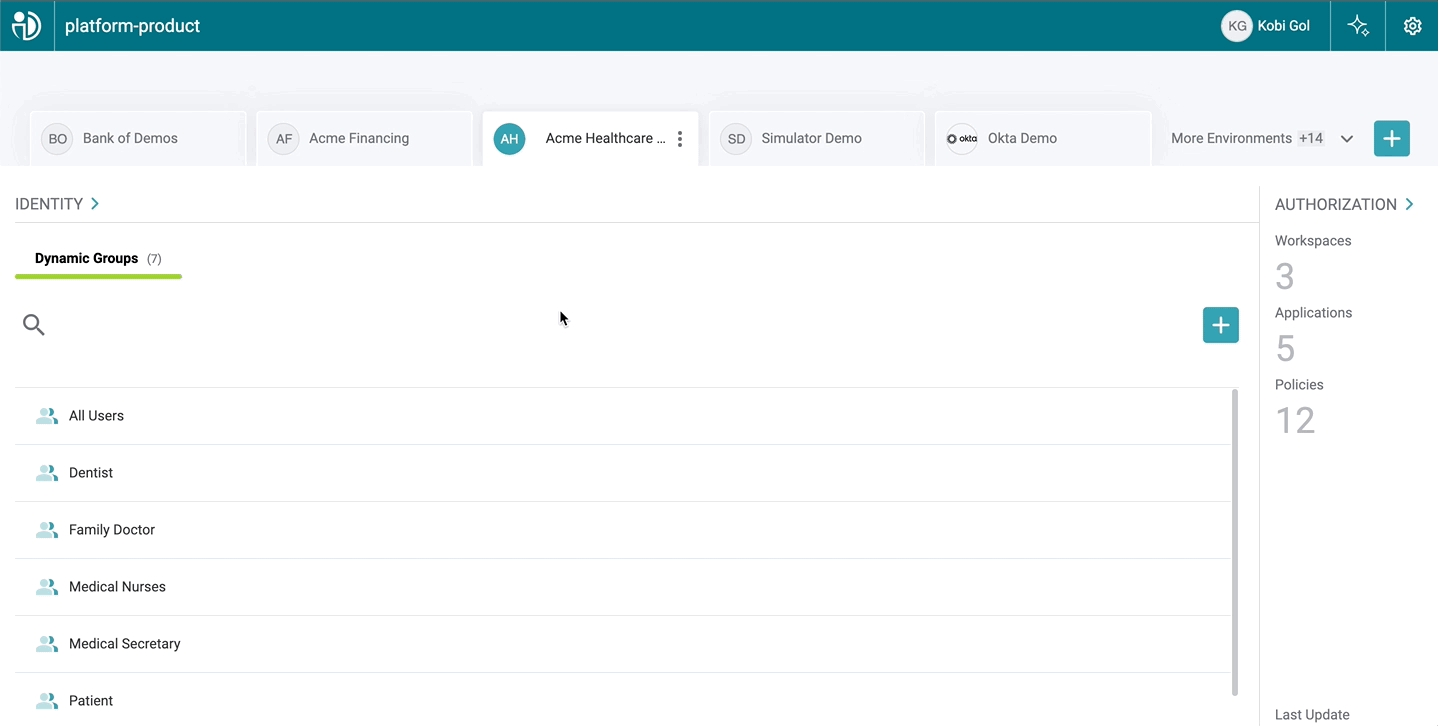Click the group icon beside Dentist
The width and height of the screenshot is (1438, 726).
click(x=47, y=473)
